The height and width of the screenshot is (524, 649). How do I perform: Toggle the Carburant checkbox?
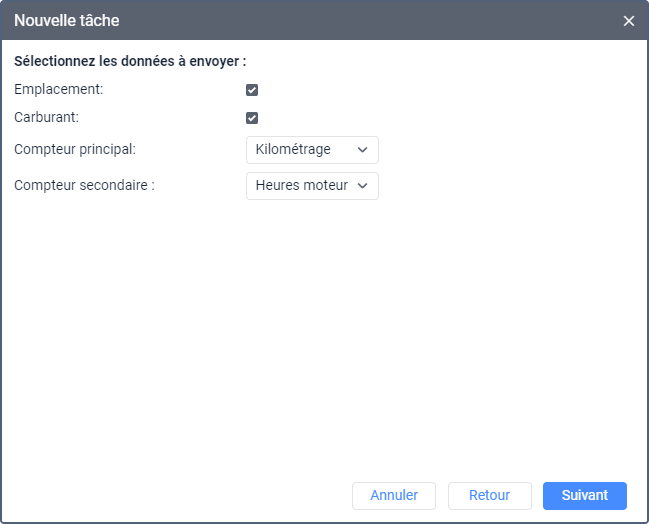(x=252, y=118)
